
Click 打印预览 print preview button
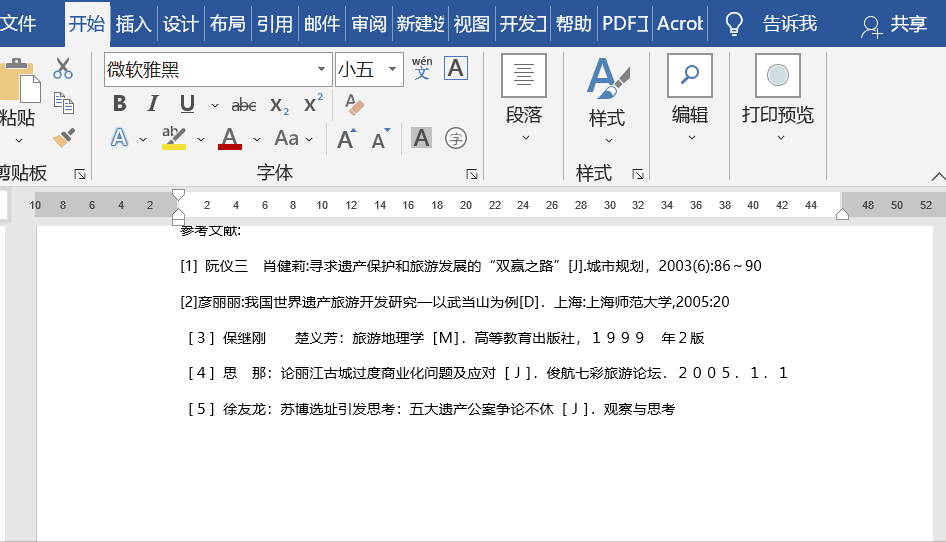(x=778, y=98)
